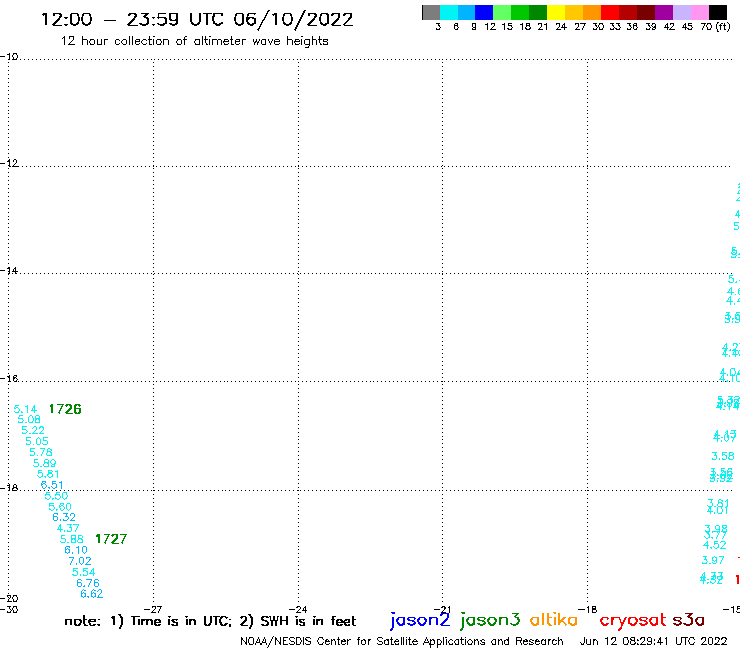This screenshot has width=740, height=650.
Task: Click the longitude axis label '-27'
Action: (153, 609)
